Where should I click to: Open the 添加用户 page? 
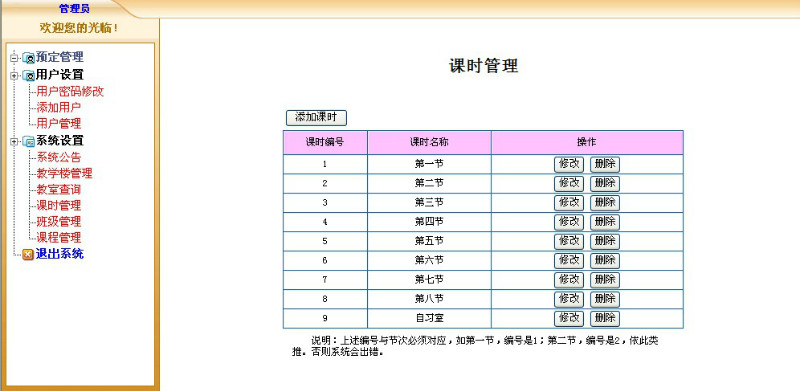click(x=59, y=108)
